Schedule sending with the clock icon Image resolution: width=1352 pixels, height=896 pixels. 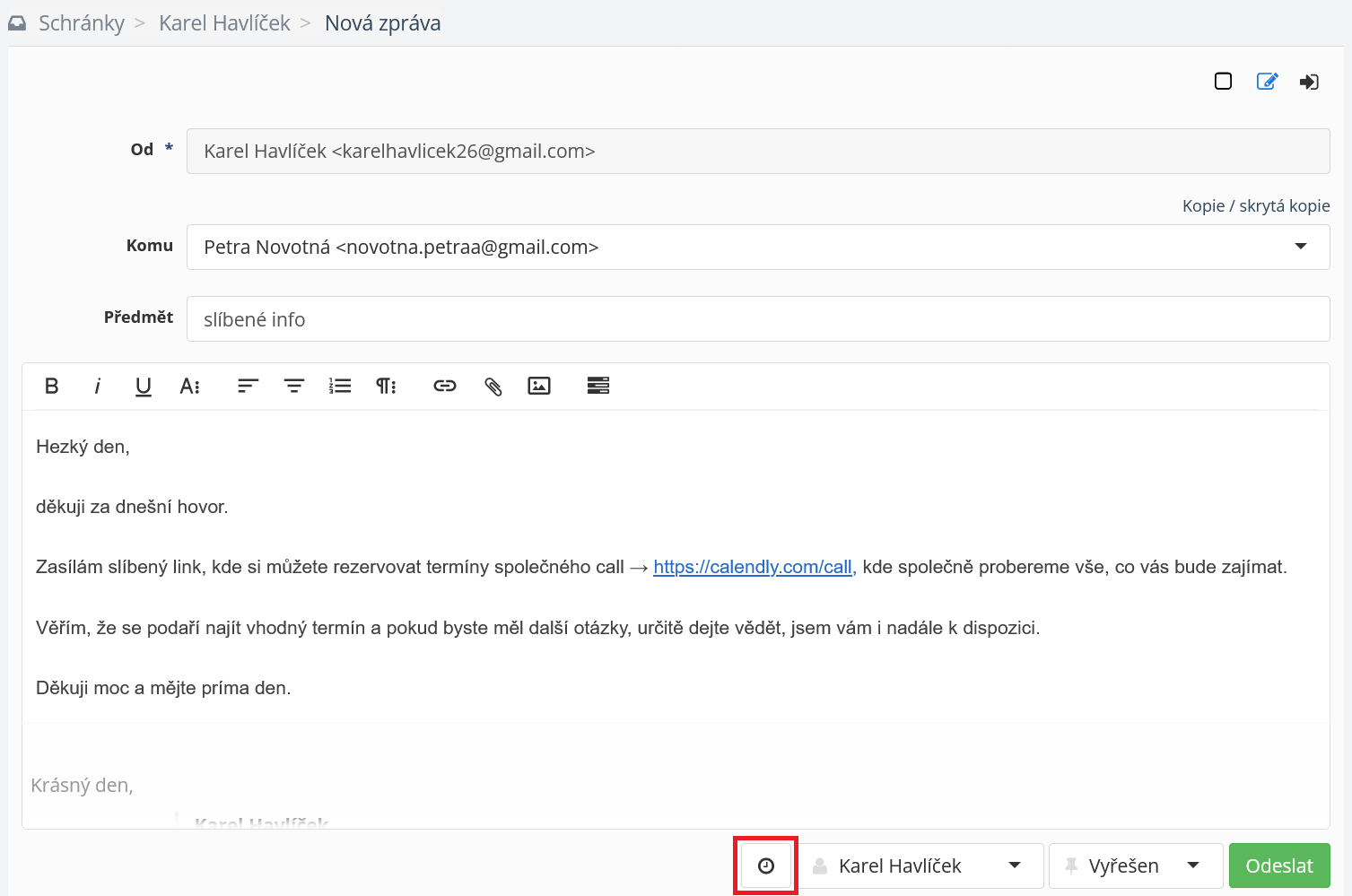click(766, 866)
